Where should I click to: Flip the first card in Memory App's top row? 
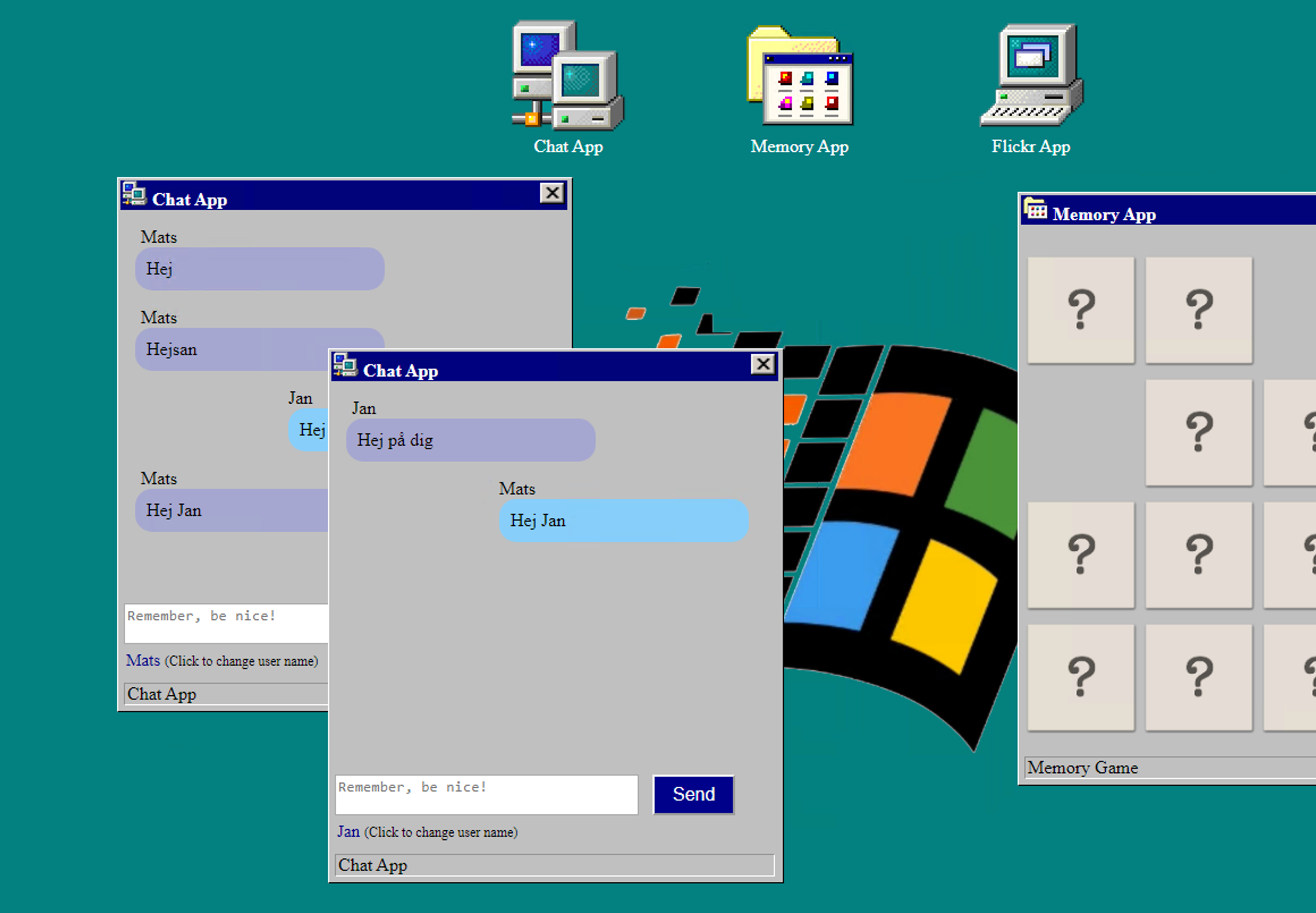tap(1081, 310)
